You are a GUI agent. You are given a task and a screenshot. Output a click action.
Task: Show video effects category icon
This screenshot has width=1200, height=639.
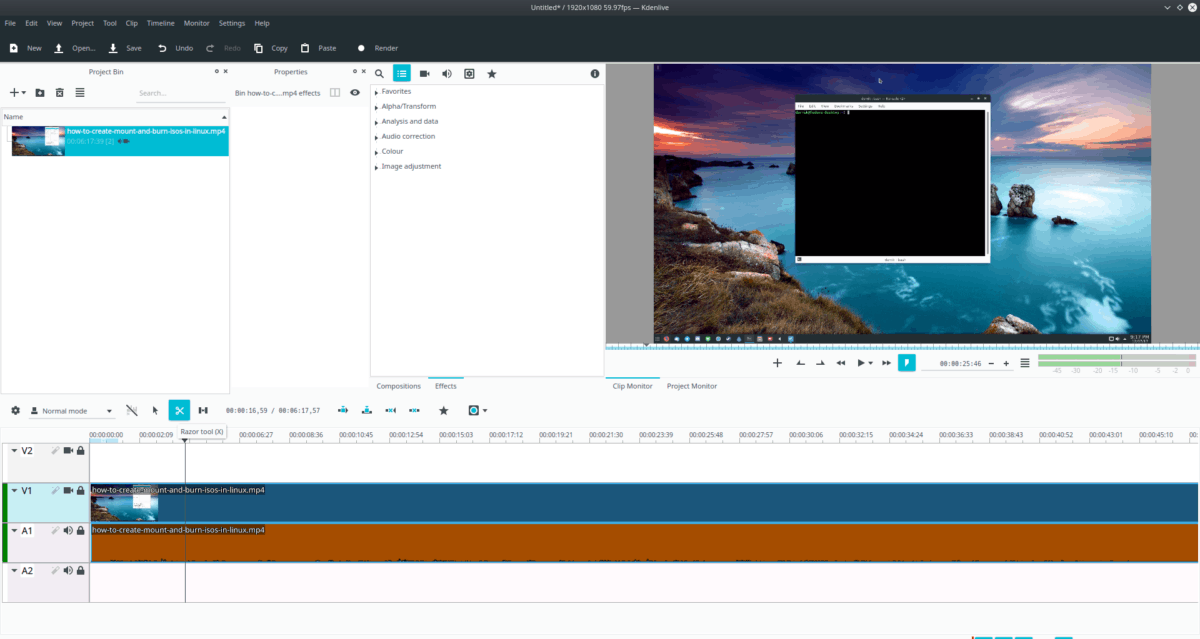(x=424, y=74)
